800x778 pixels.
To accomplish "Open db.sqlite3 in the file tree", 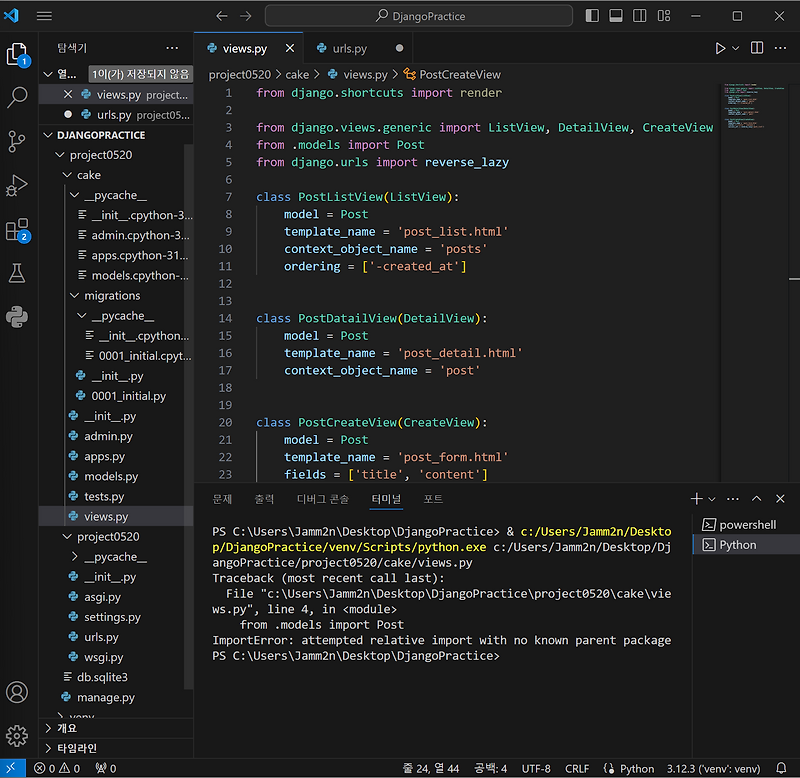I will point(102,677).
